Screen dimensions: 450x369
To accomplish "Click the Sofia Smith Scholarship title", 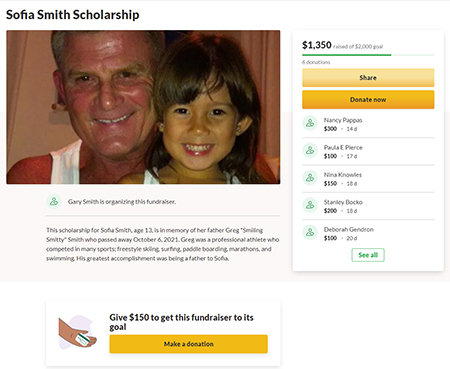I will click(x=73, y=15).
